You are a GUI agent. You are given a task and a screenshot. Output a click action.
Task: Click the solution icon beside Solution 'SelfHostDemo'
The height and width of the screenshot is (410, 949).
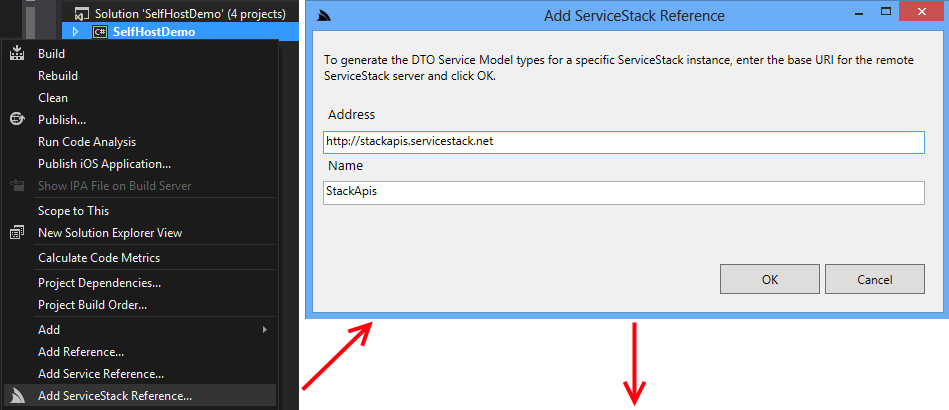coord(82,13)
